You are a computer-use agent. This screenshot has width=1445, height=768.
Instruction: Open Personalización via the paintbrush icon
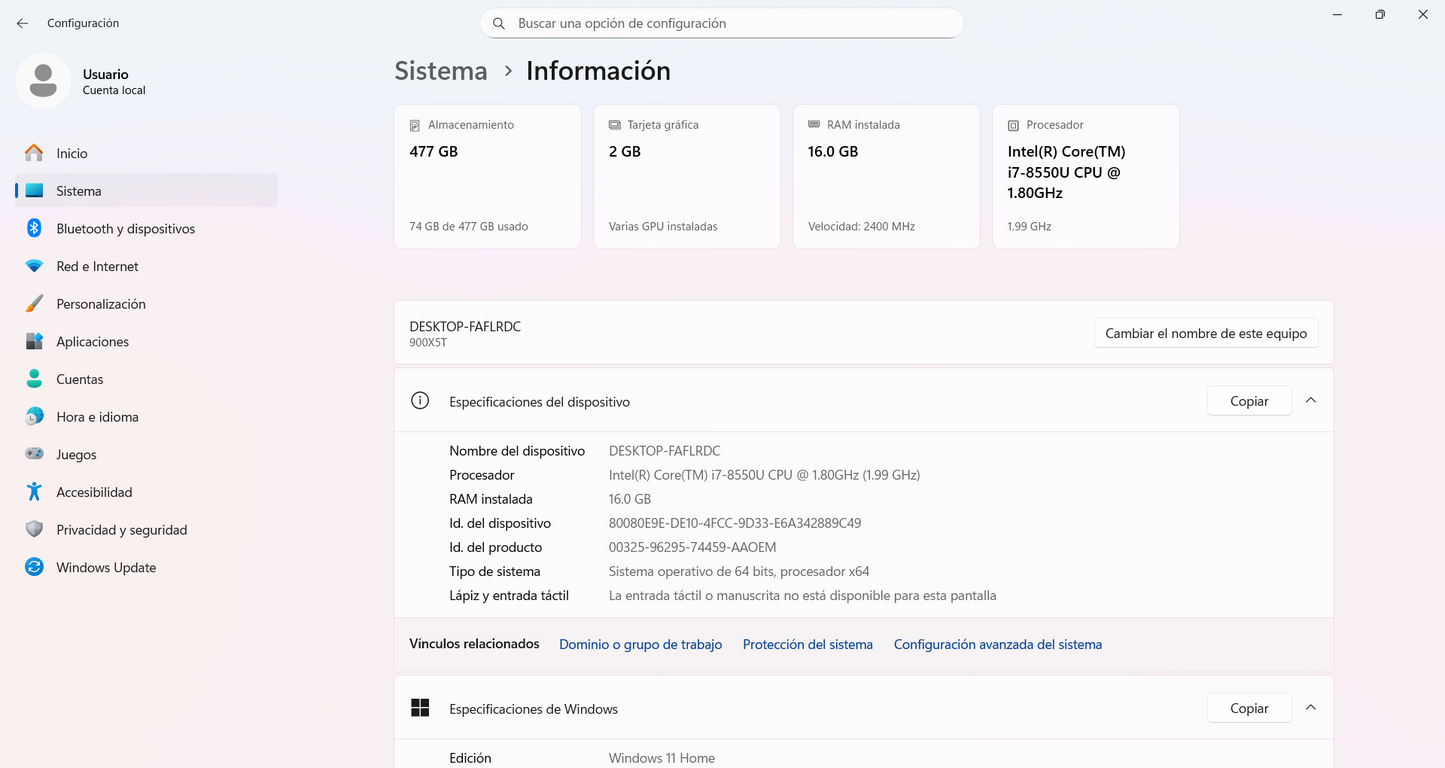[34, 304]
